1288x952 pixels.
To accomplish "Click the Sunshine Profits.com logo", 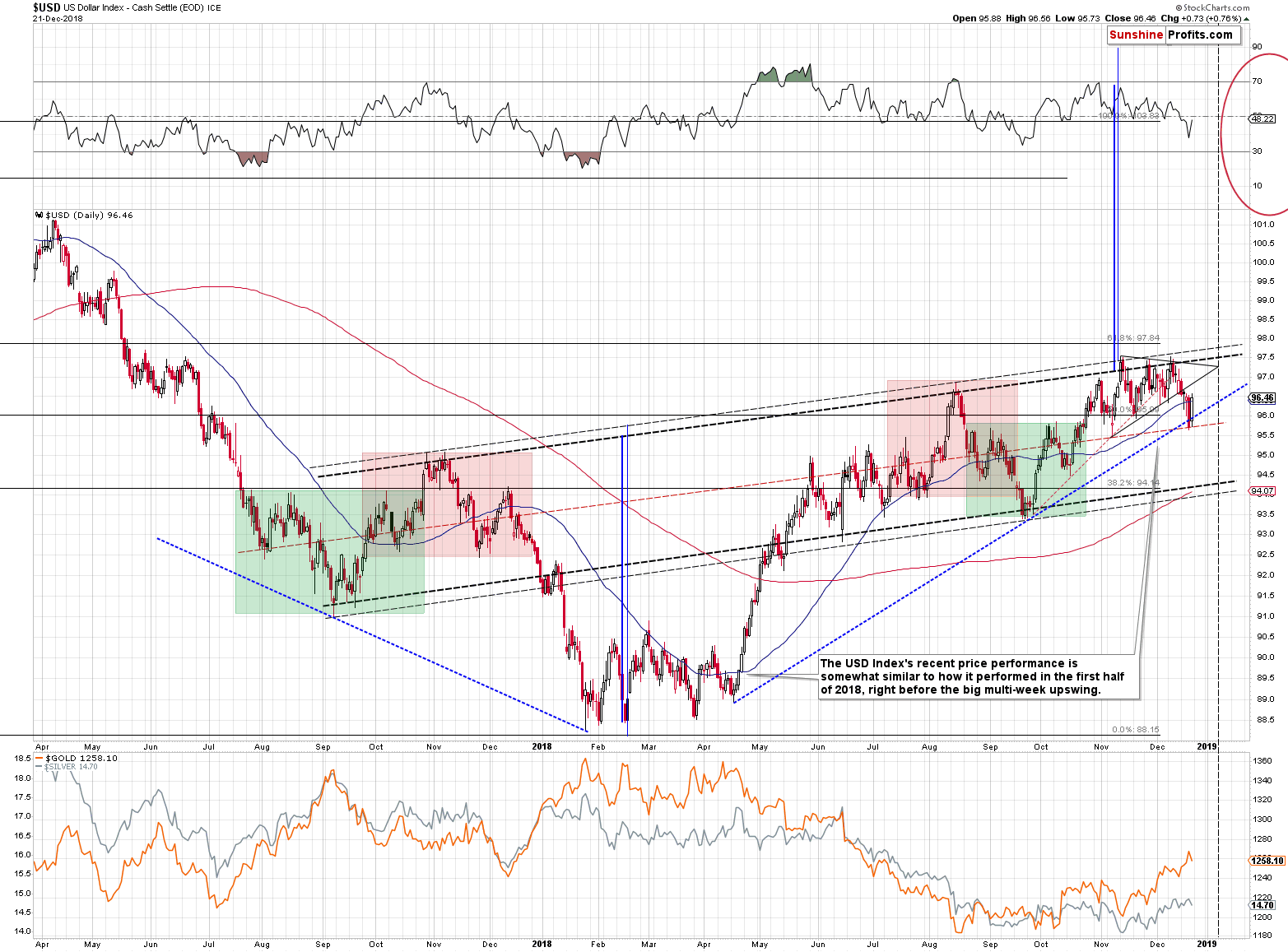I will click(1174, 35).
